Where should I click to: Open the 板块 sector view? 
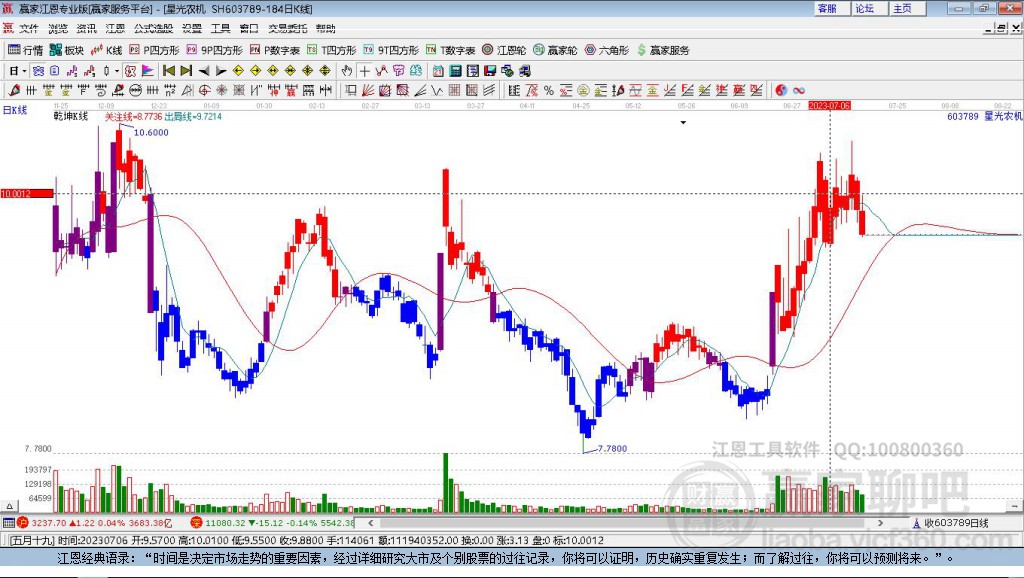click(x=67, y=50)
